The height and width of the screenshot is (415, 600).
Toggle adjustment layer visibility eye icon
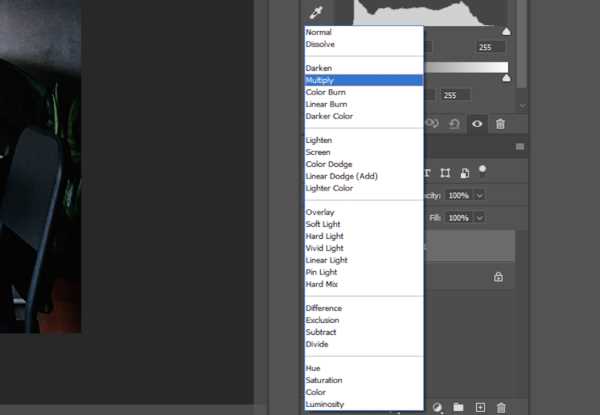coord(477,124)
